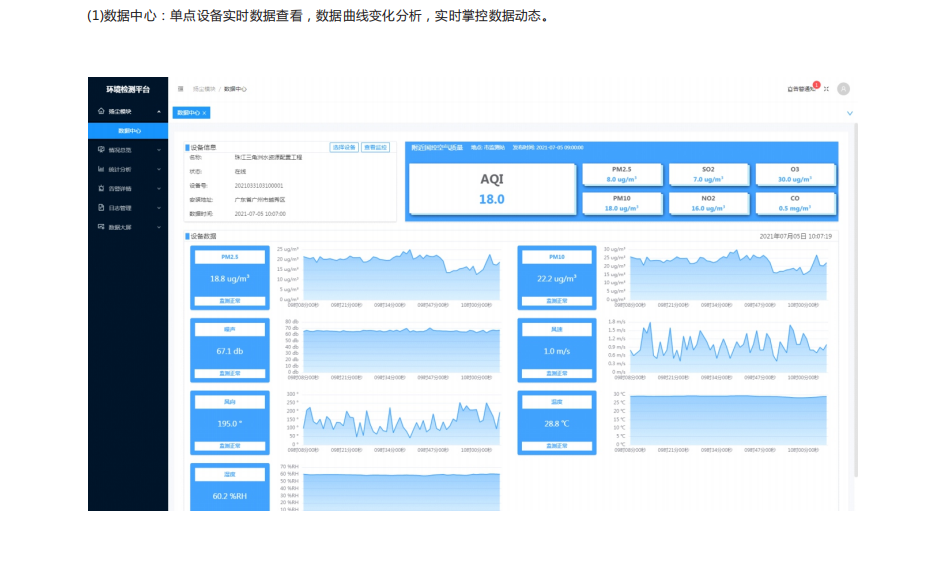Click the wind direction degree chart

[x=401, y=420]
